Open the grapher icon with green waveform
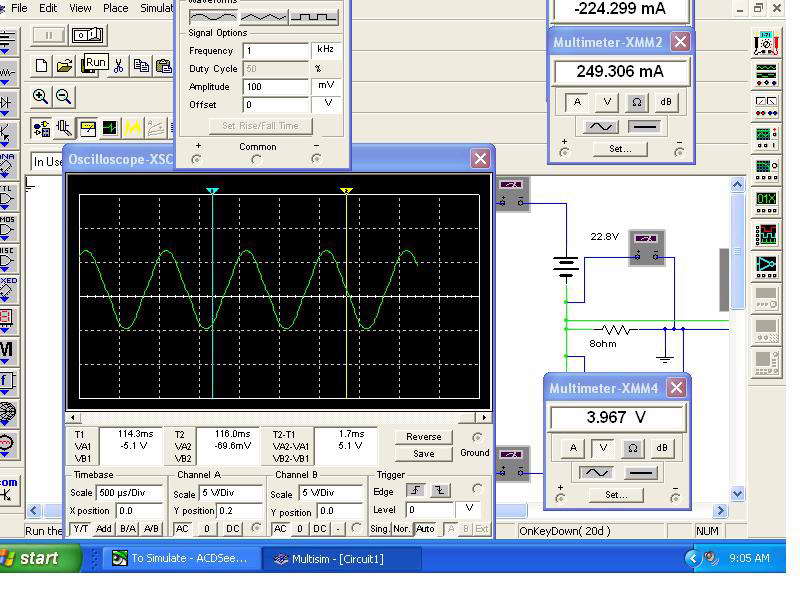The image size is (800, 600). coord(110,128)
